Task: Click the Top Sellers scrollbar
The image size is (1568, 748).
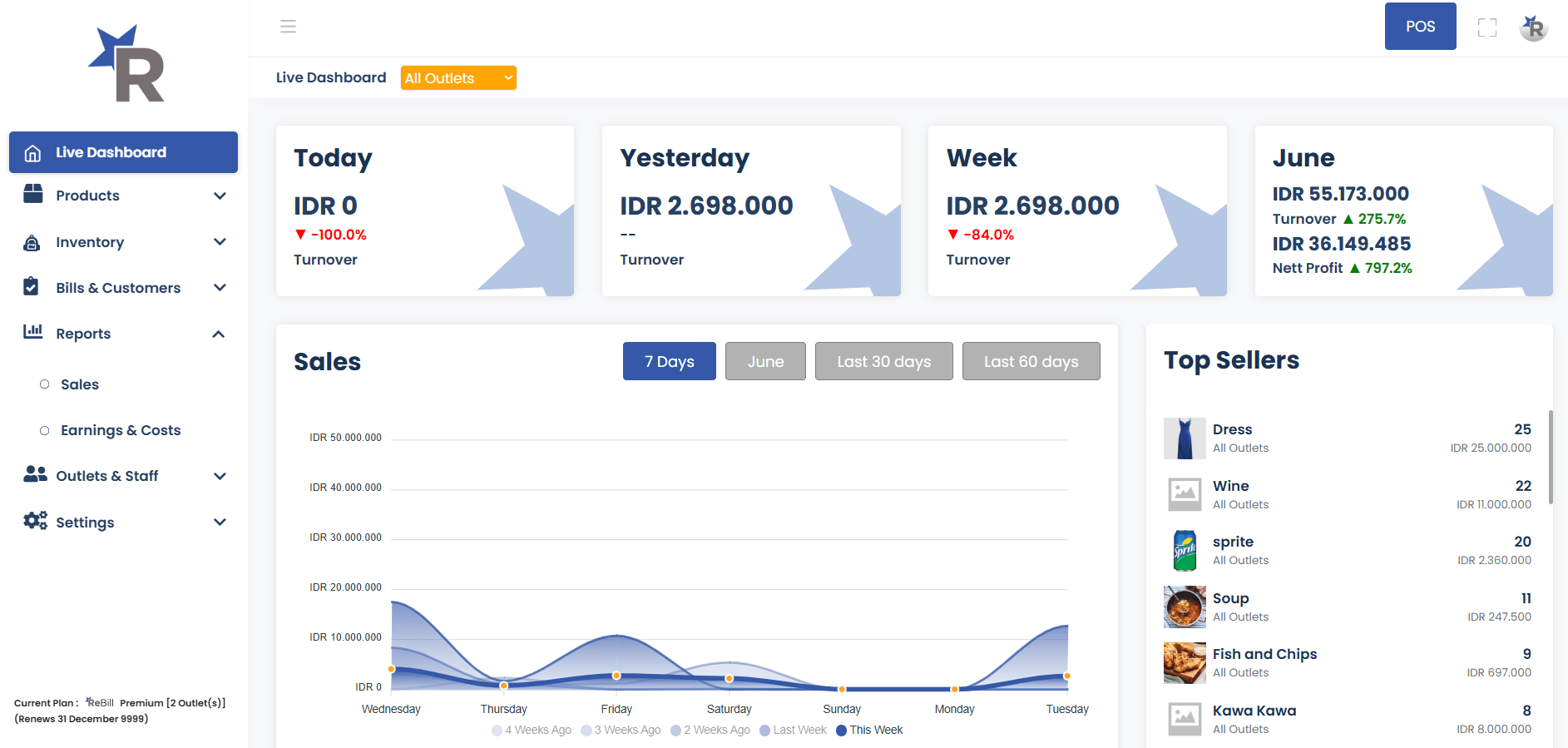Action: pos(1551,458)
